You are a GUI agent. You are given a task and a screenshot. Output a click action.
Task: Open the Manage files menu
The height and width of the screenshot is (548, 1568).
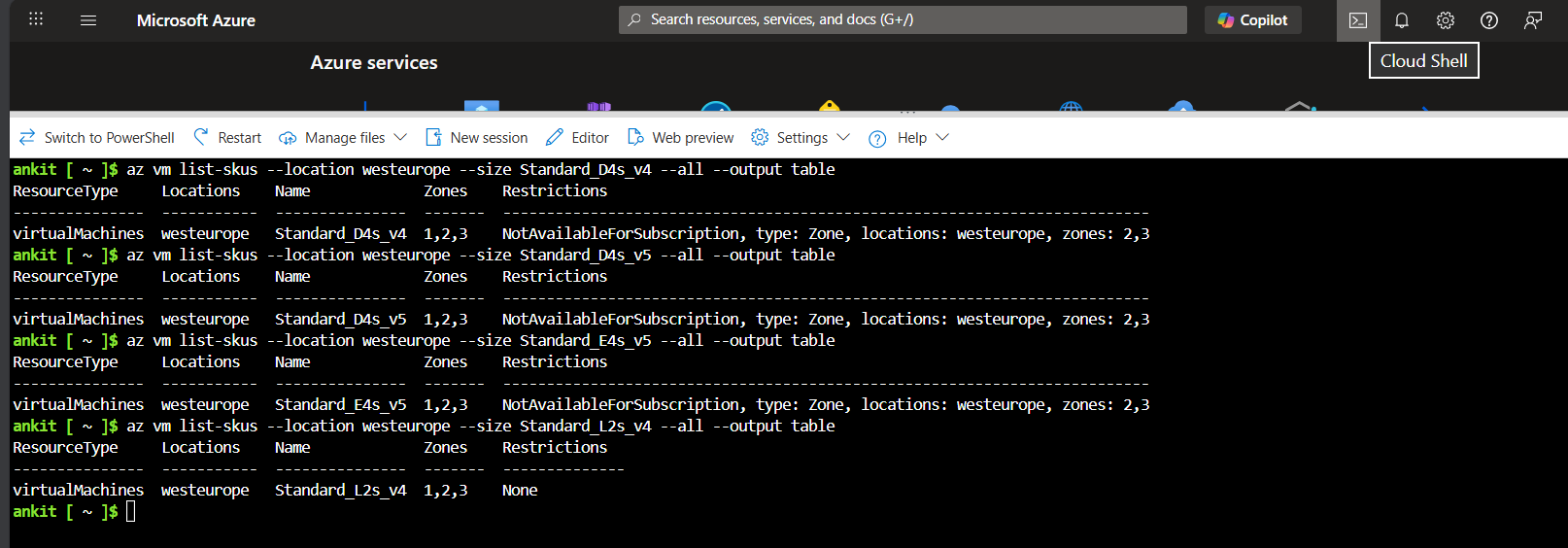click(x=343, y=138)
